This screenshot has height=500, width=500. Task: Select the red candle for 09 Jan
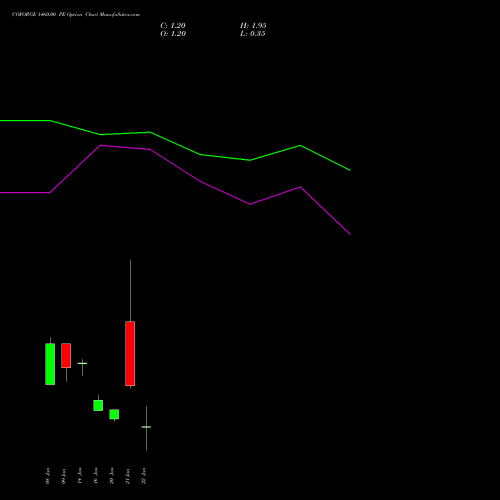click(66, 356)
